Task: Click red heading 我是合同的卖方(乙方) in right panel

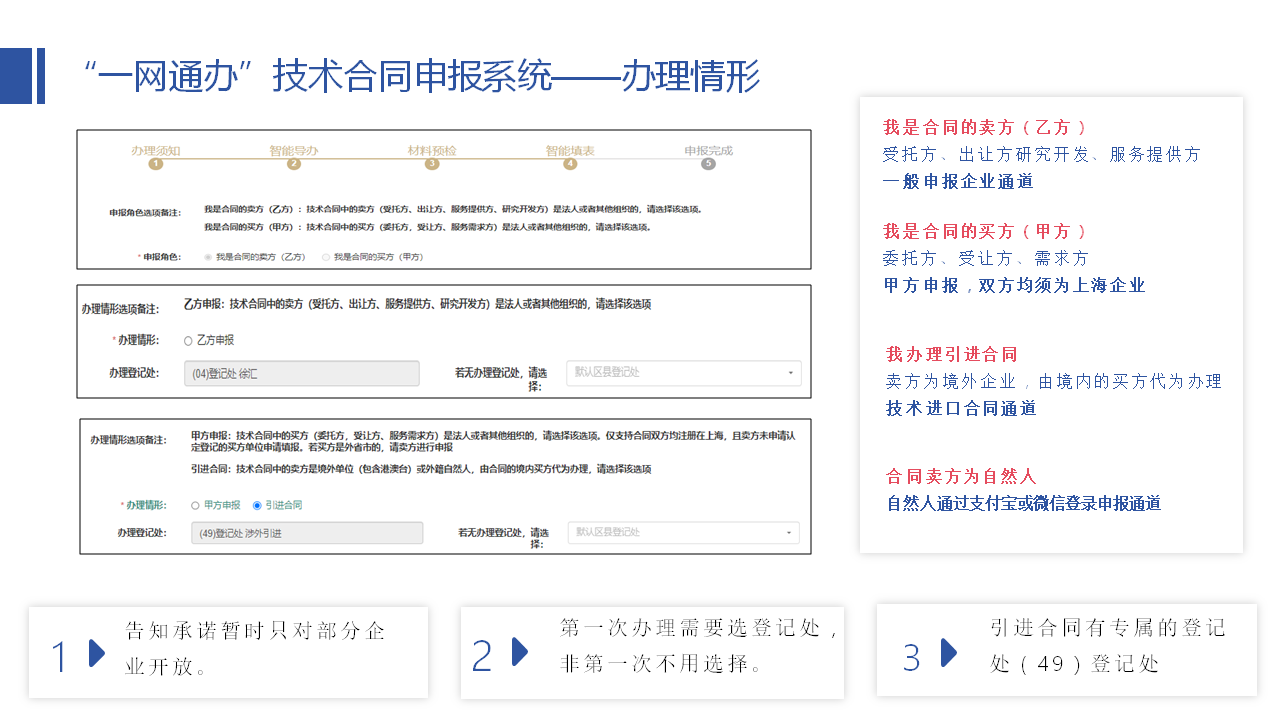Action: 985,128
